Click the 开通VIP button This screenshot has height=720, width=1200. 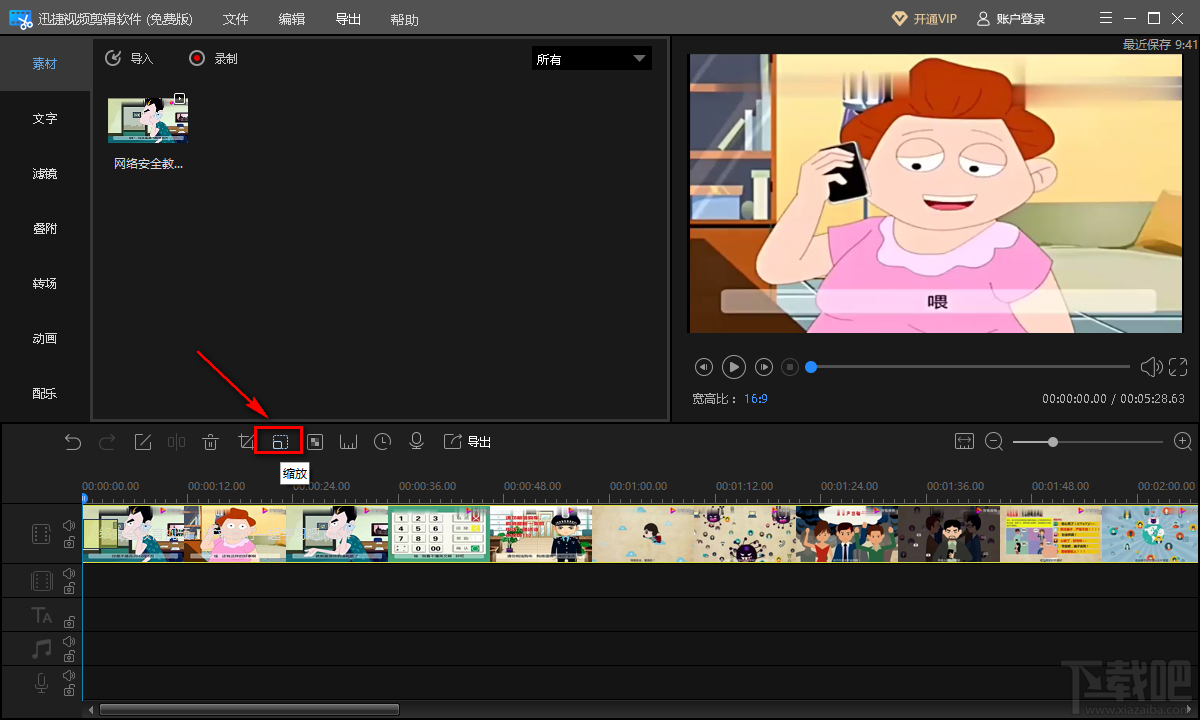coord(923,19)
